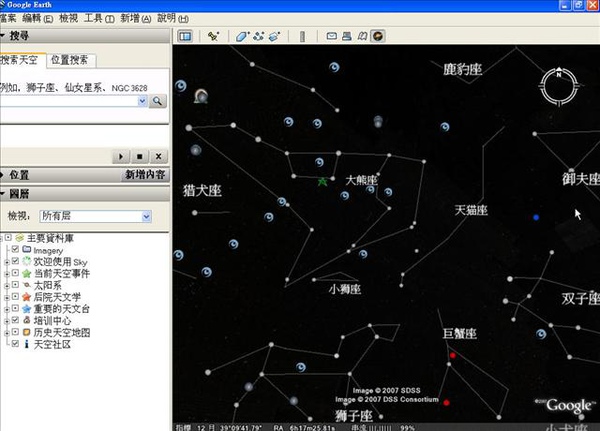Collapse the 搜尋 panel header
The height and width of the screenshot is (431, 600).
click(84, 36)
